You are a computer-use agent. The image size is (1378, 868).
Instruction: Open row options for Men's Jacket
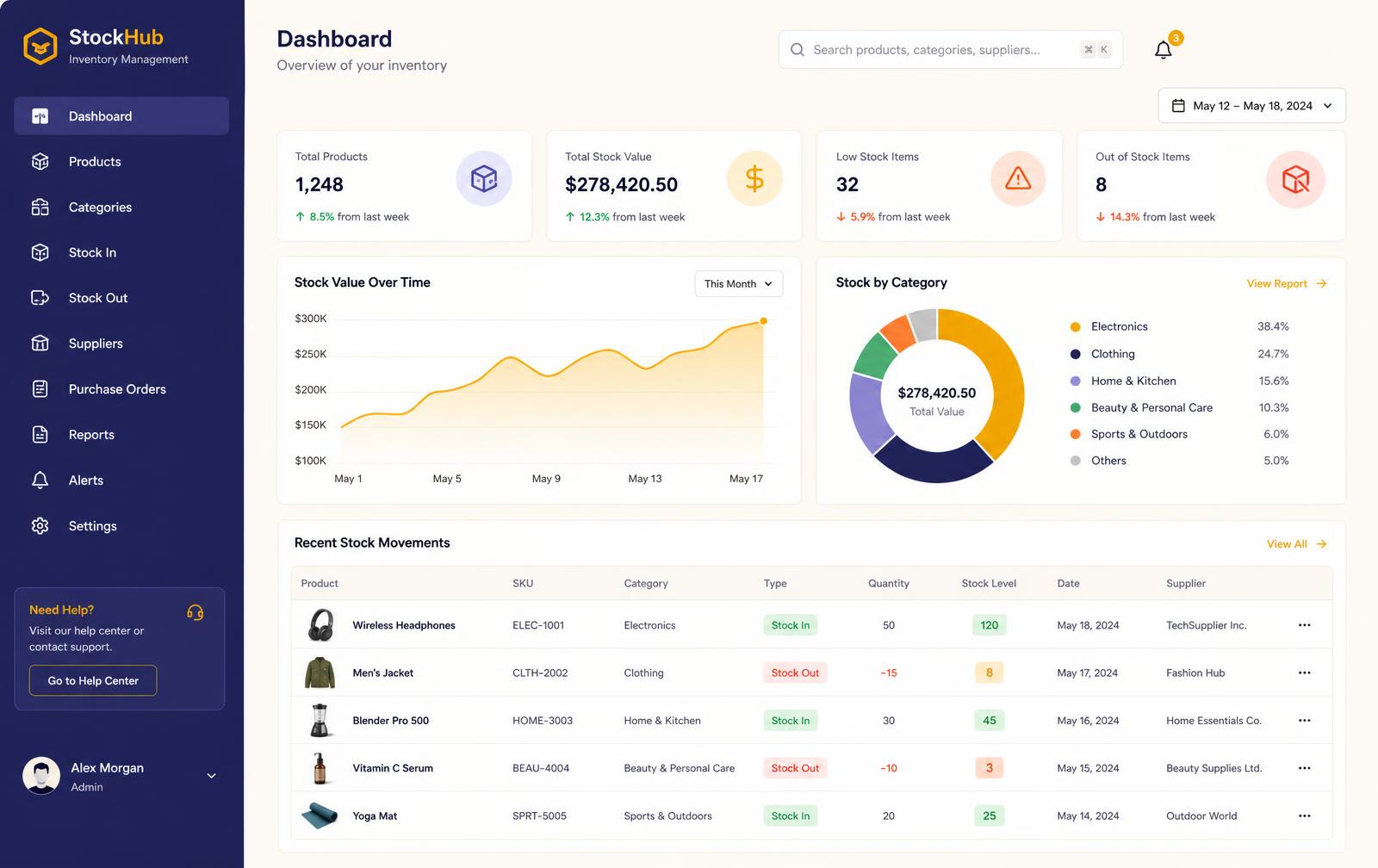pos(1304,673)
